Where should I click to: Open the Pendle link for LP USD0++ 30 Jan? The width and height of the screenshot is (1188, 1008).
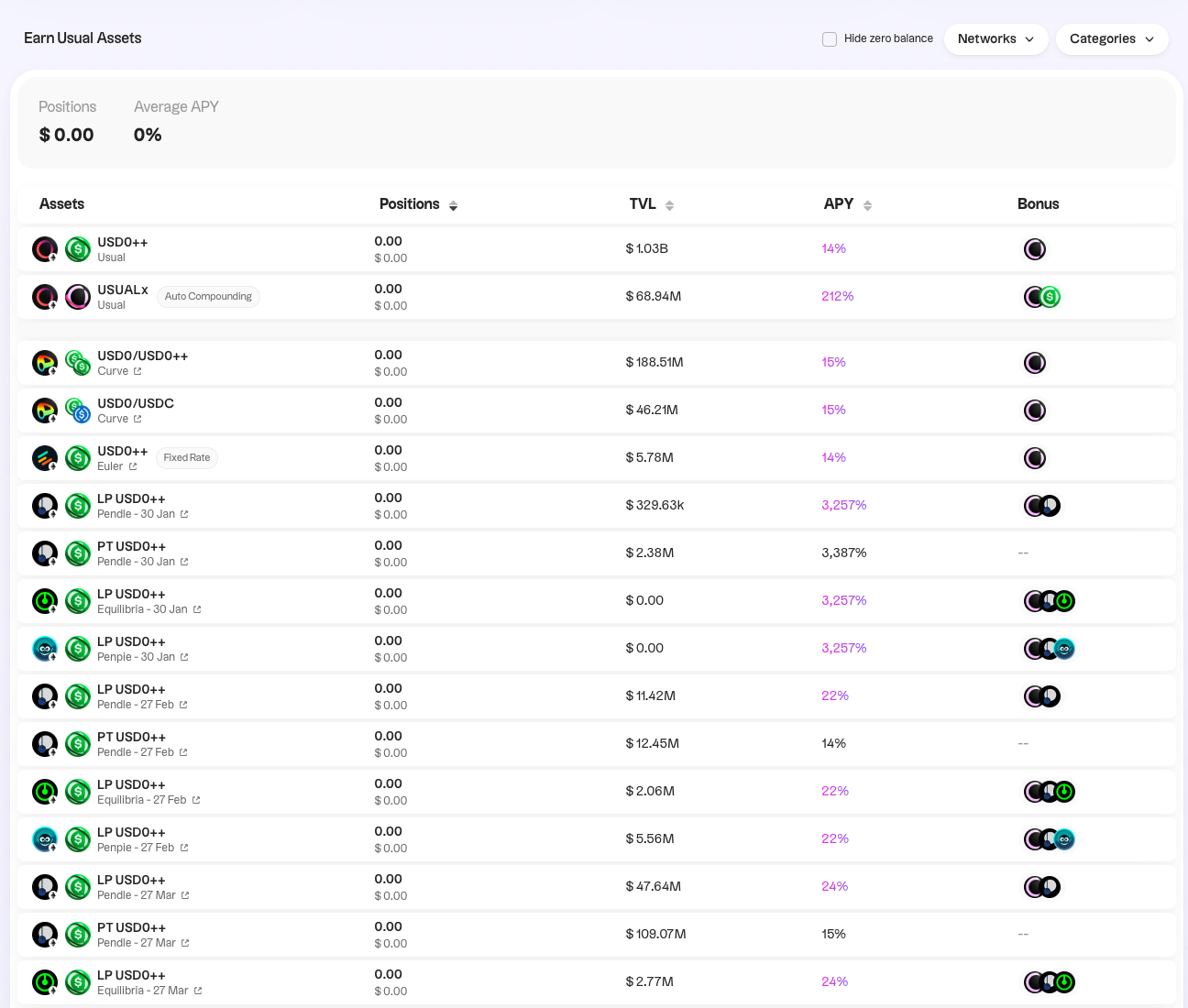coord(182,514)
